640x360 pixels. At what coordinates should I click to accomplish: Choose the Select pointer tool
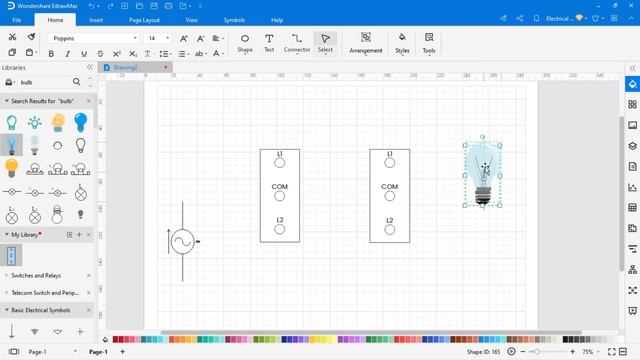pyautogui.click(x=325, y=43)
